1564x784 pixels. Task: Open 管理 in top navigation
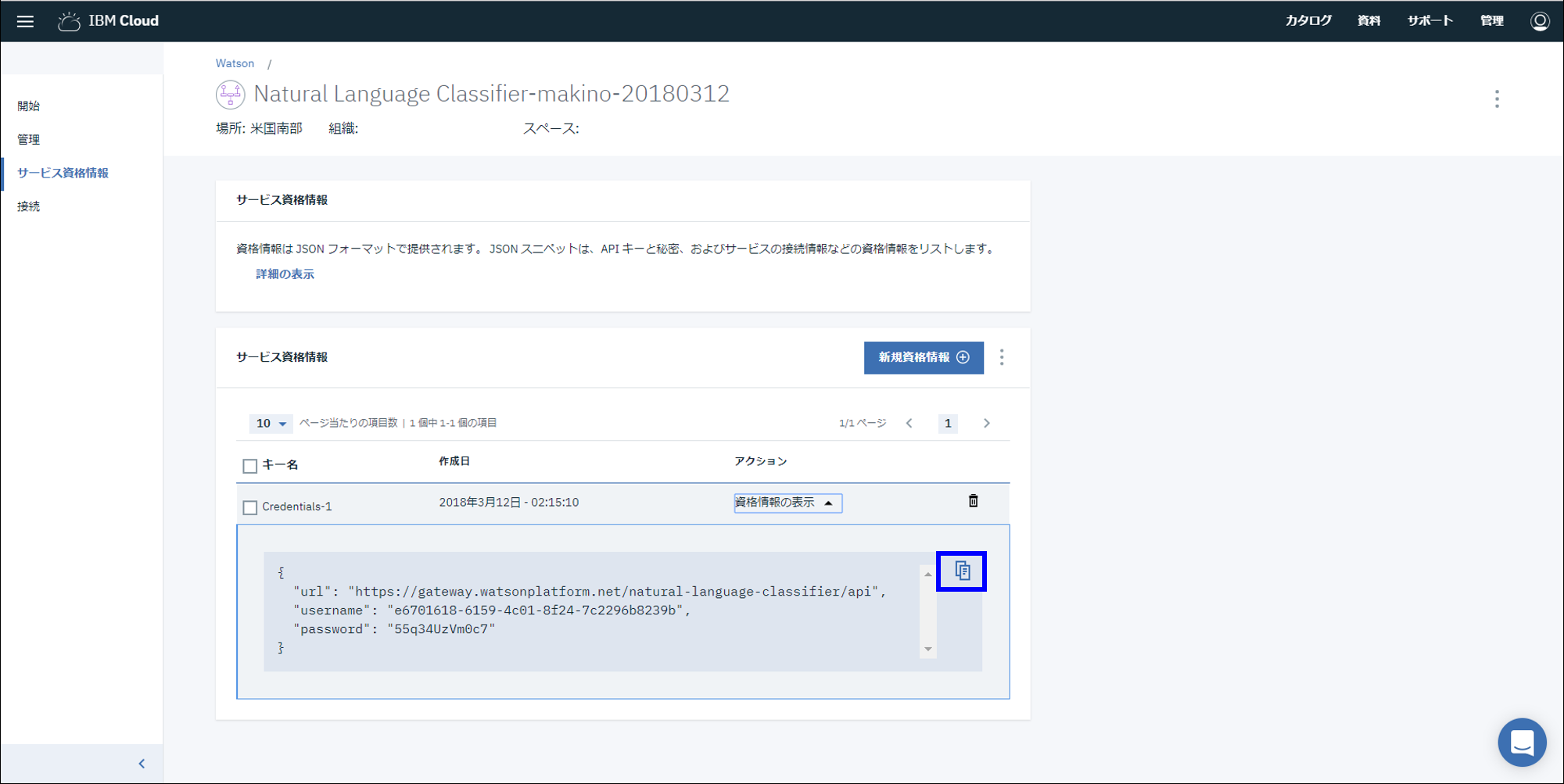(x=1491, y=21)
